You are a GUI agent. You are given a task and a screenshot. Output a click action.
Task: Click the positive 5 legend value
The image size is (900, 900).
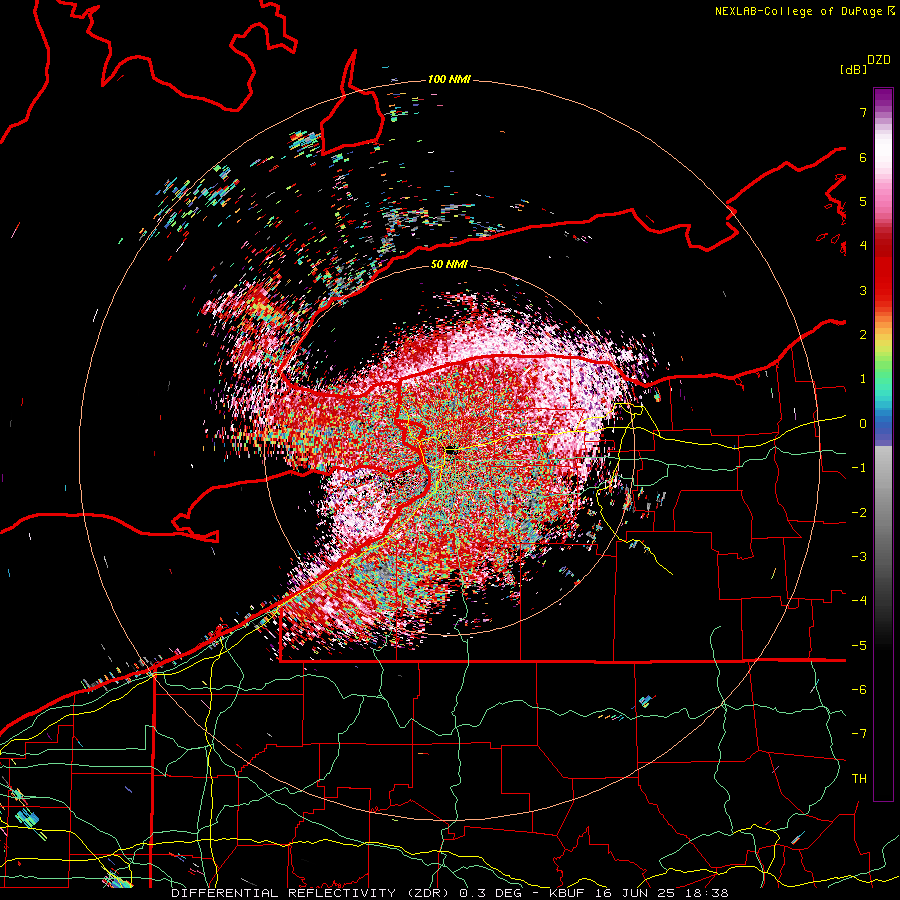[x=863, y=201]
